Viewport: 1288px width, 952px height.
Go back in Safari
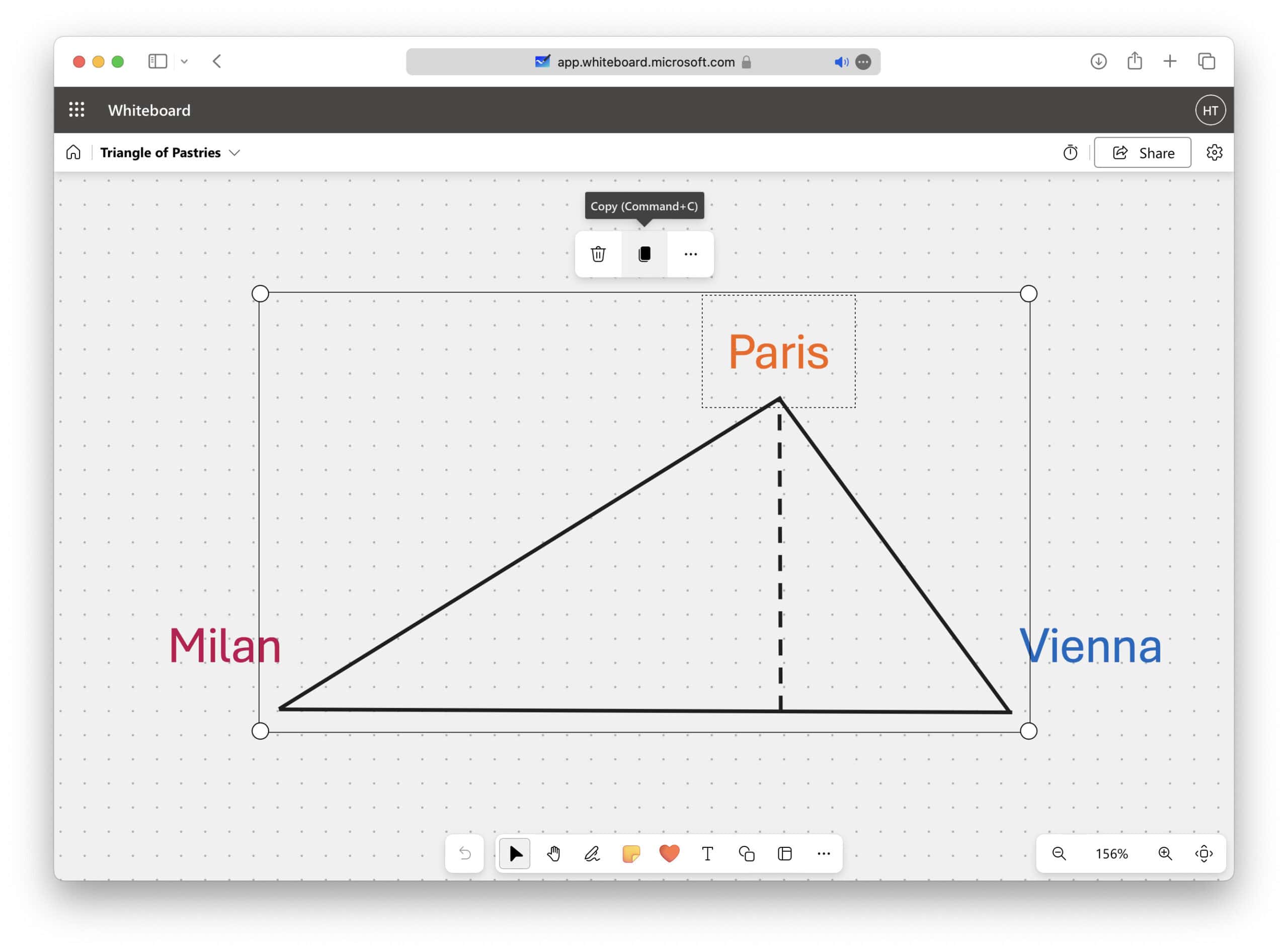217,61
